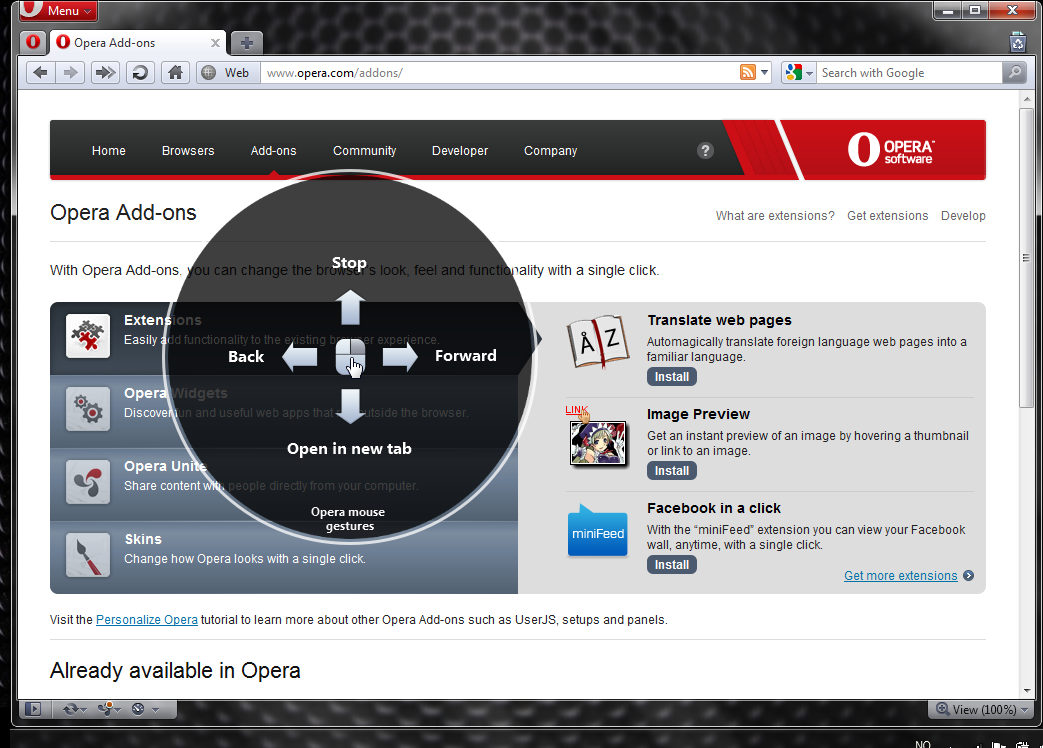Image resolution: width=1043 pixels, height=748 pixels.
Task: Click the magnifier search button
Action: click(x=1014, y=72)
